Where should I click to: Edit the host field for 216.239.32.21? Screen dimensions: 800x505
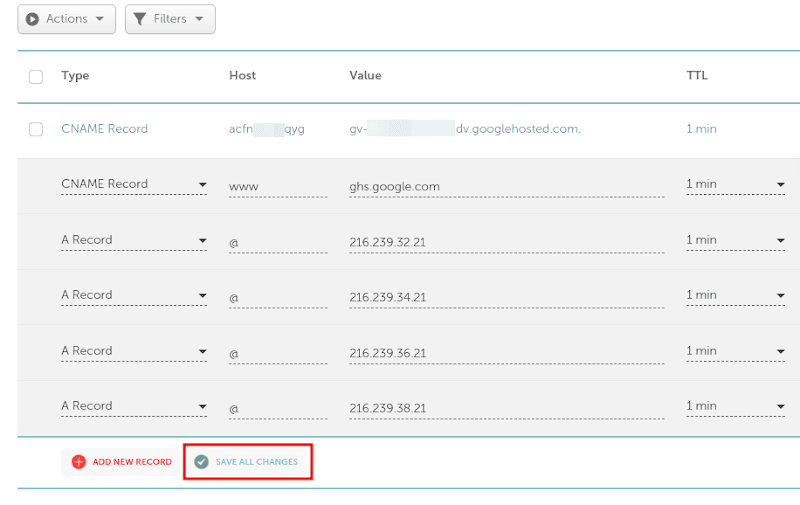[x=278, y=242]
